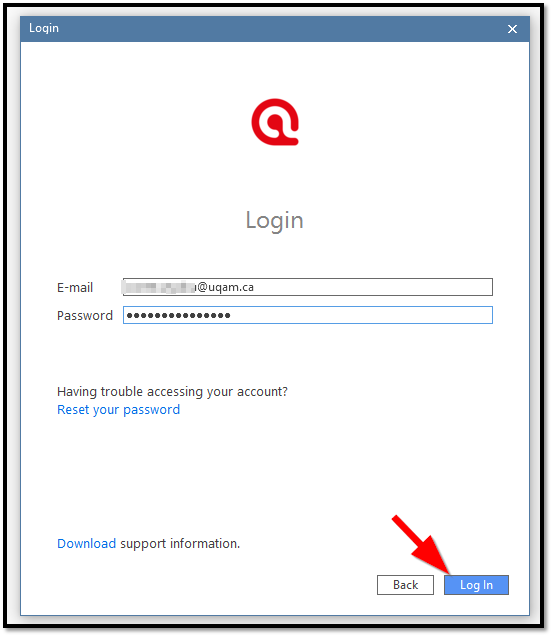Click the E-mail field label
Screen dimensions: 553x637
pos(75,288)
